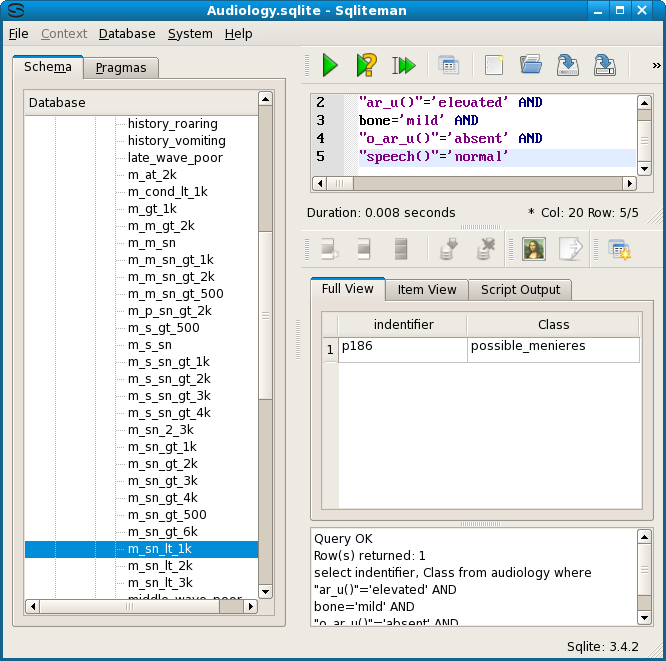Switch to the Item View tab
The width and height of the screenshot is (666, 661).
tap(427, 289)
